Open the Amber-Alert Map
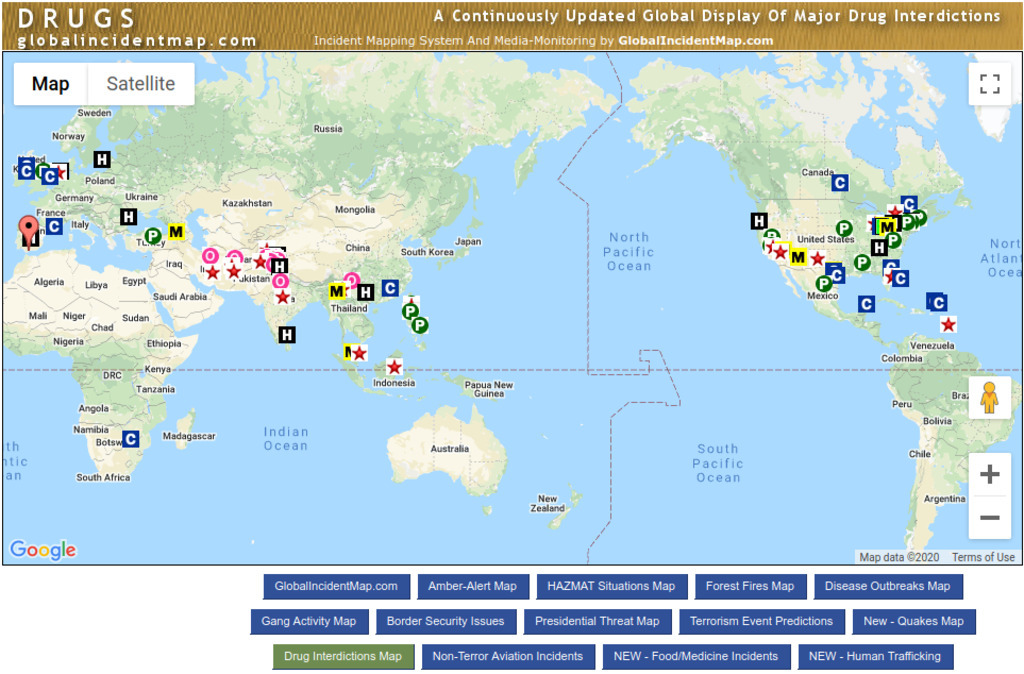This screenshot has width=1024, height=674. (x=472, y=586)
